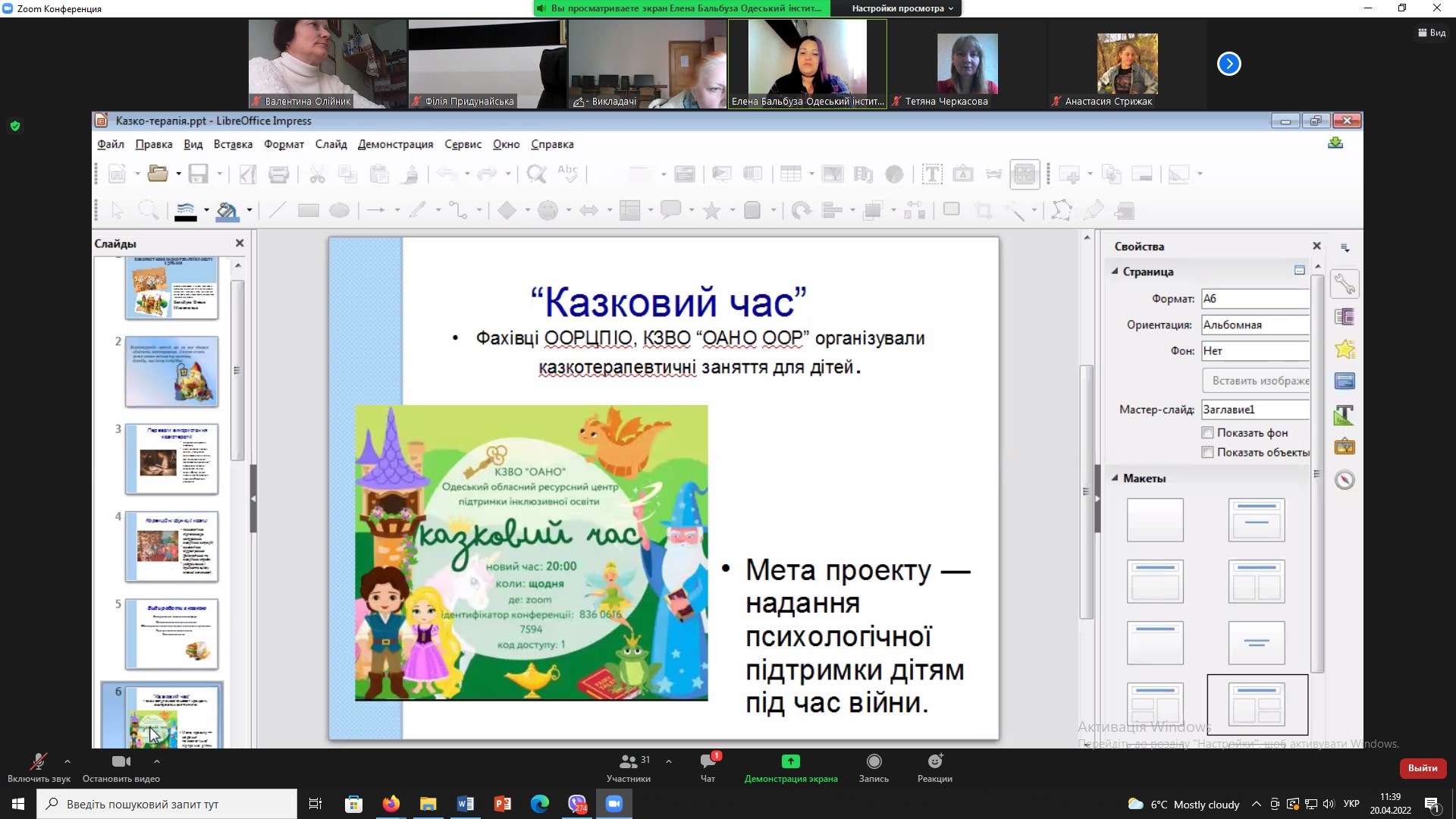Click the Record (Запись) icon
Viewport: 1456px width, 819px height.
coord(874,761)
